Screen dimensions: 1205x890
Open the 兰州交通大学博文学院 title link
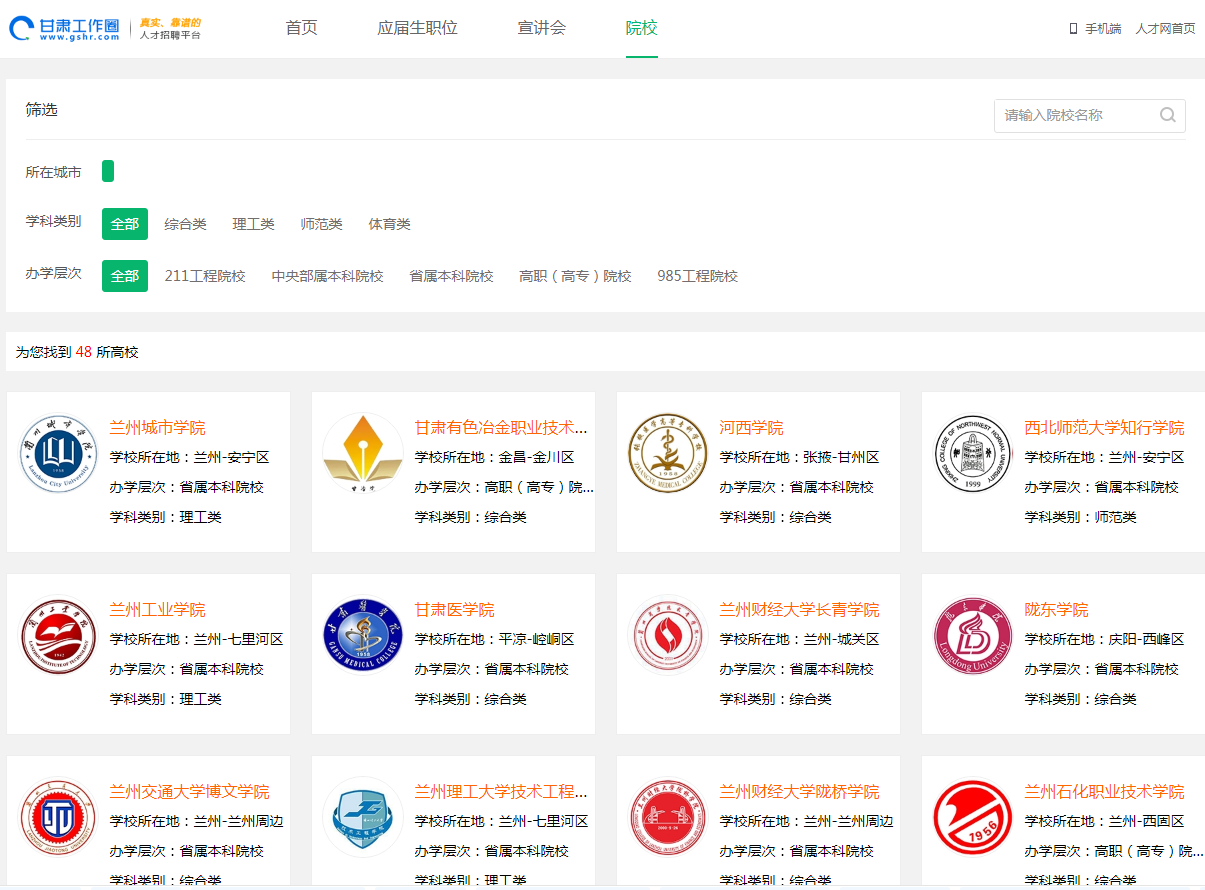click(x=190, y=792)
